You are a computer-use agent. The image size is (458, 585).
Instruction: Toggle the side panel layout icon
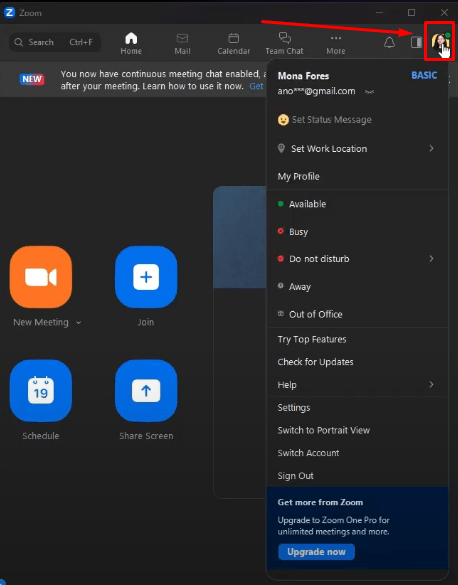[416, 42]
